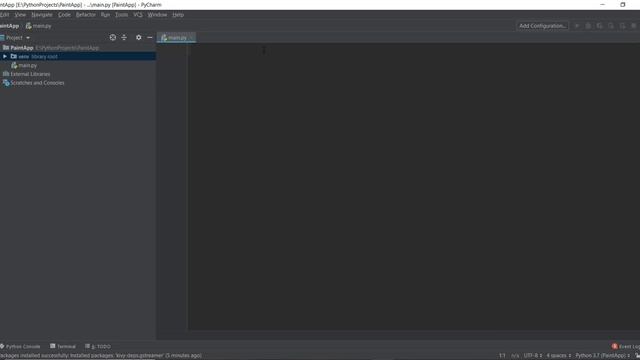
Task: Open the Terminal tool window
Action: pyautogui.click(x=63, y=346)
